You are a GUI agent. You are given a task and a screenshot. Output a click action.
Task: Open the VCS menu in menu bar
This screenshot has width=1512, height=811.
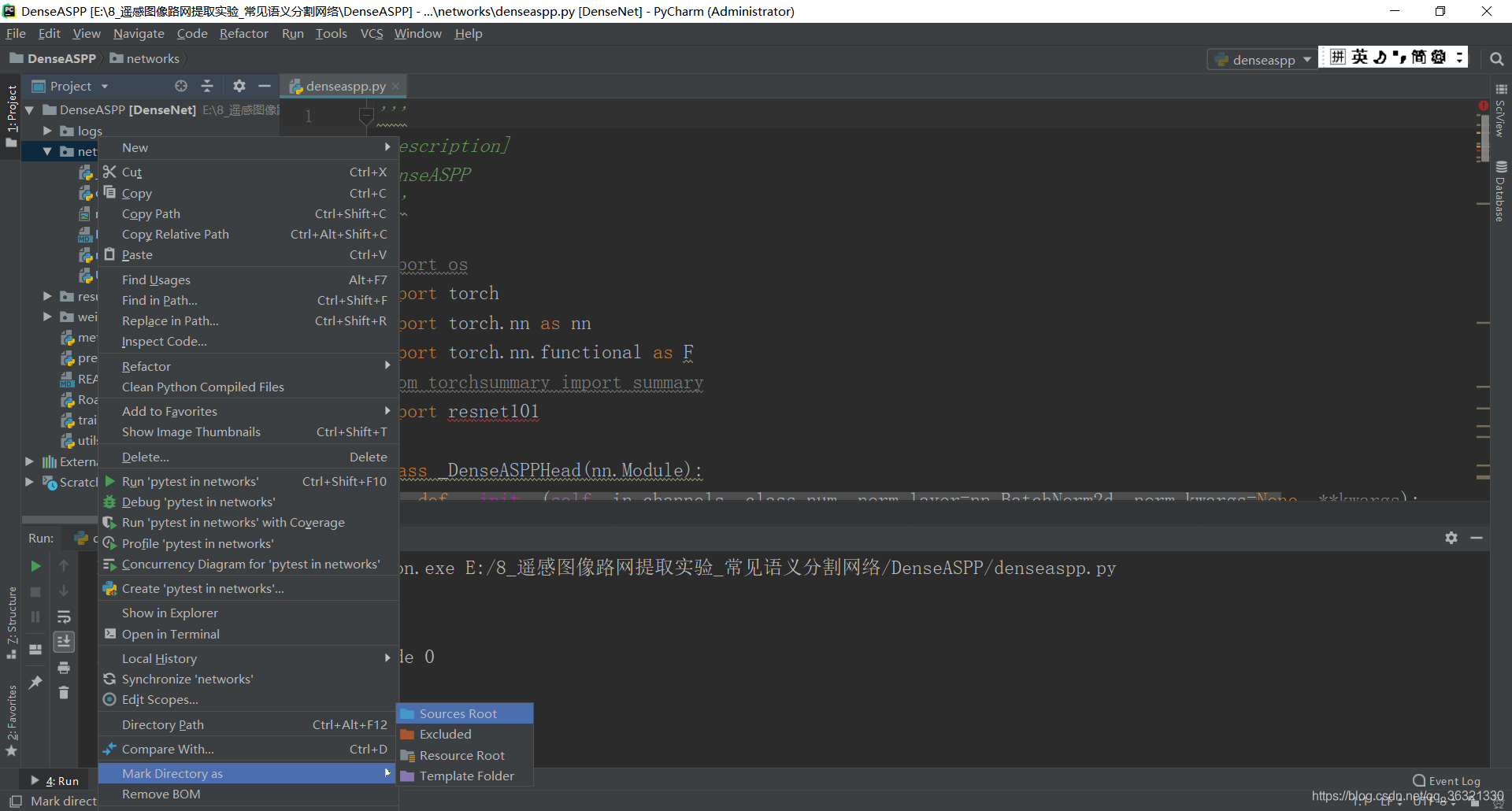point(371,34)
